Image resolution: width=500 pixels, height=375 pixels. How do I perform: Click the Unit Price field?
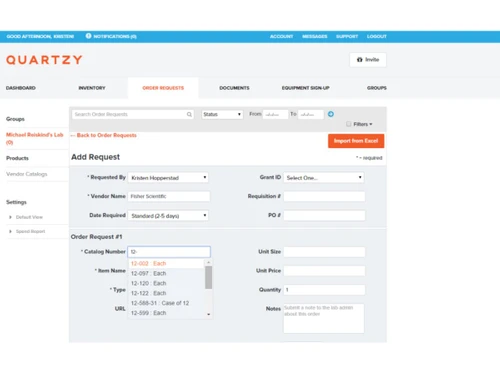pyautogui.click(x=324, y=271)
